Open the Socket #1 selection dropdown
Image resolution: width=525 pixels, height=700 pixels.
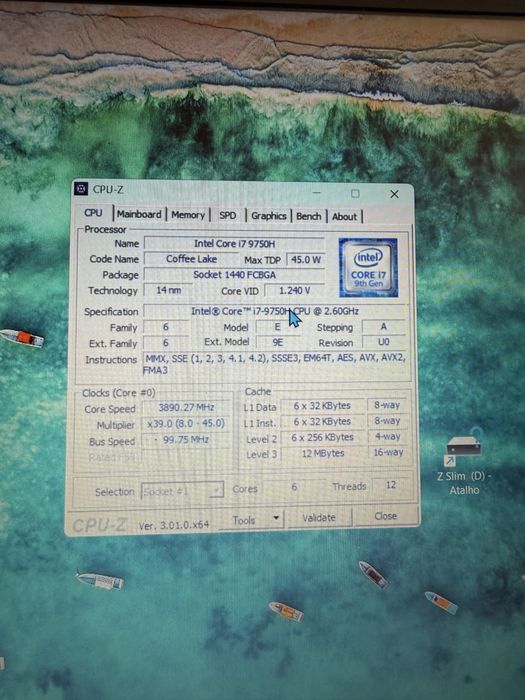[182, 491]
